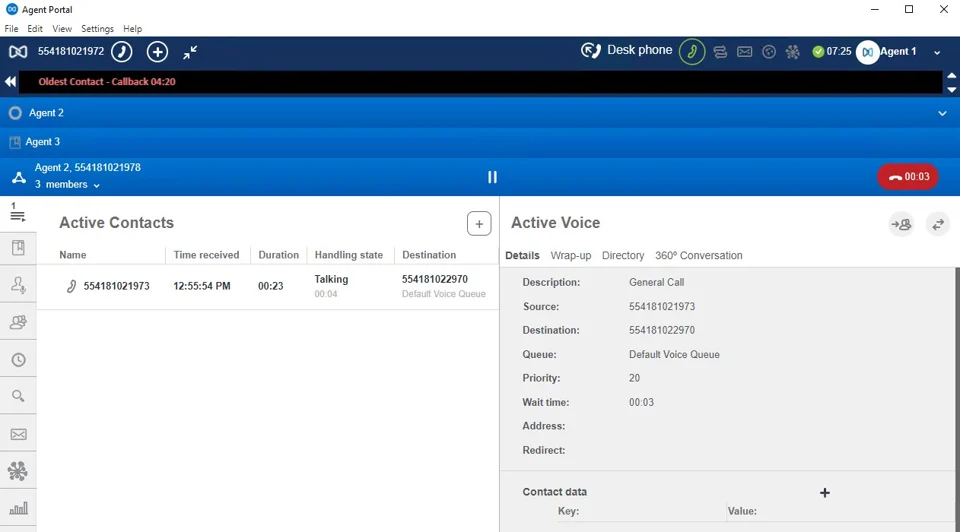Open the history clock sidebar icon
The image size is (960, 532).
[18, 360]
